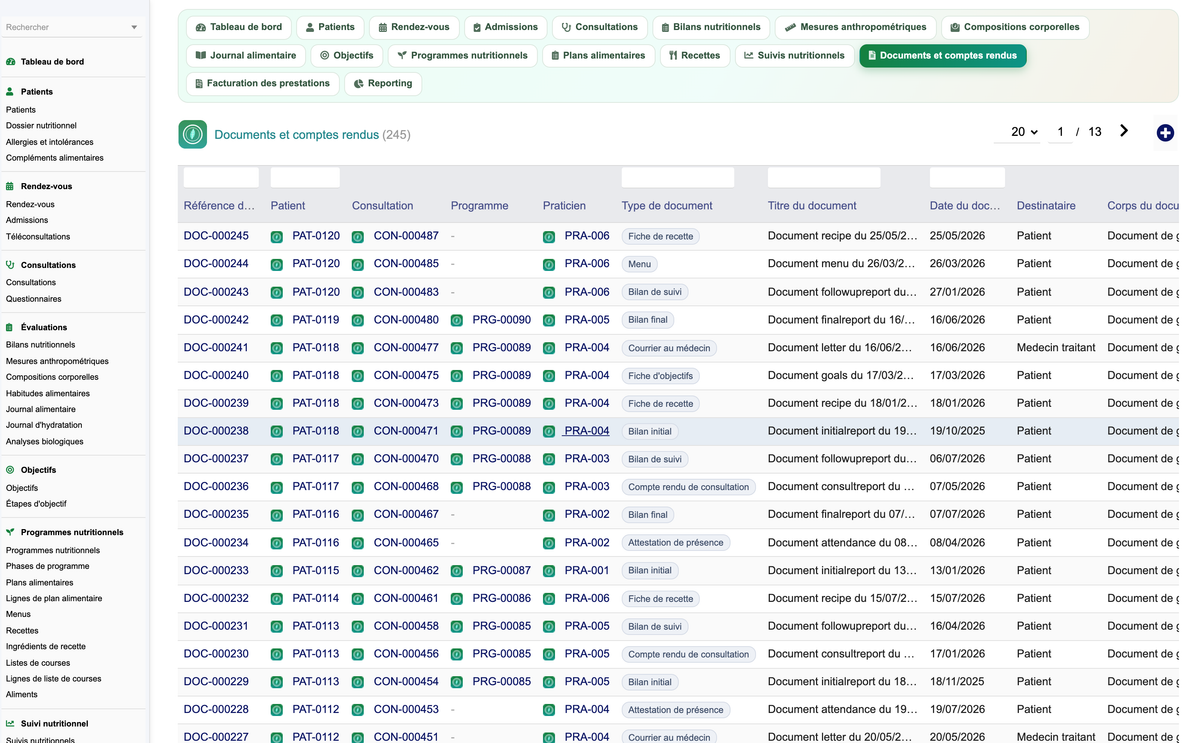This screenshot has width=1200, height=743.
Task: Sort by the Consultation column header
Action: click(382, 206)
